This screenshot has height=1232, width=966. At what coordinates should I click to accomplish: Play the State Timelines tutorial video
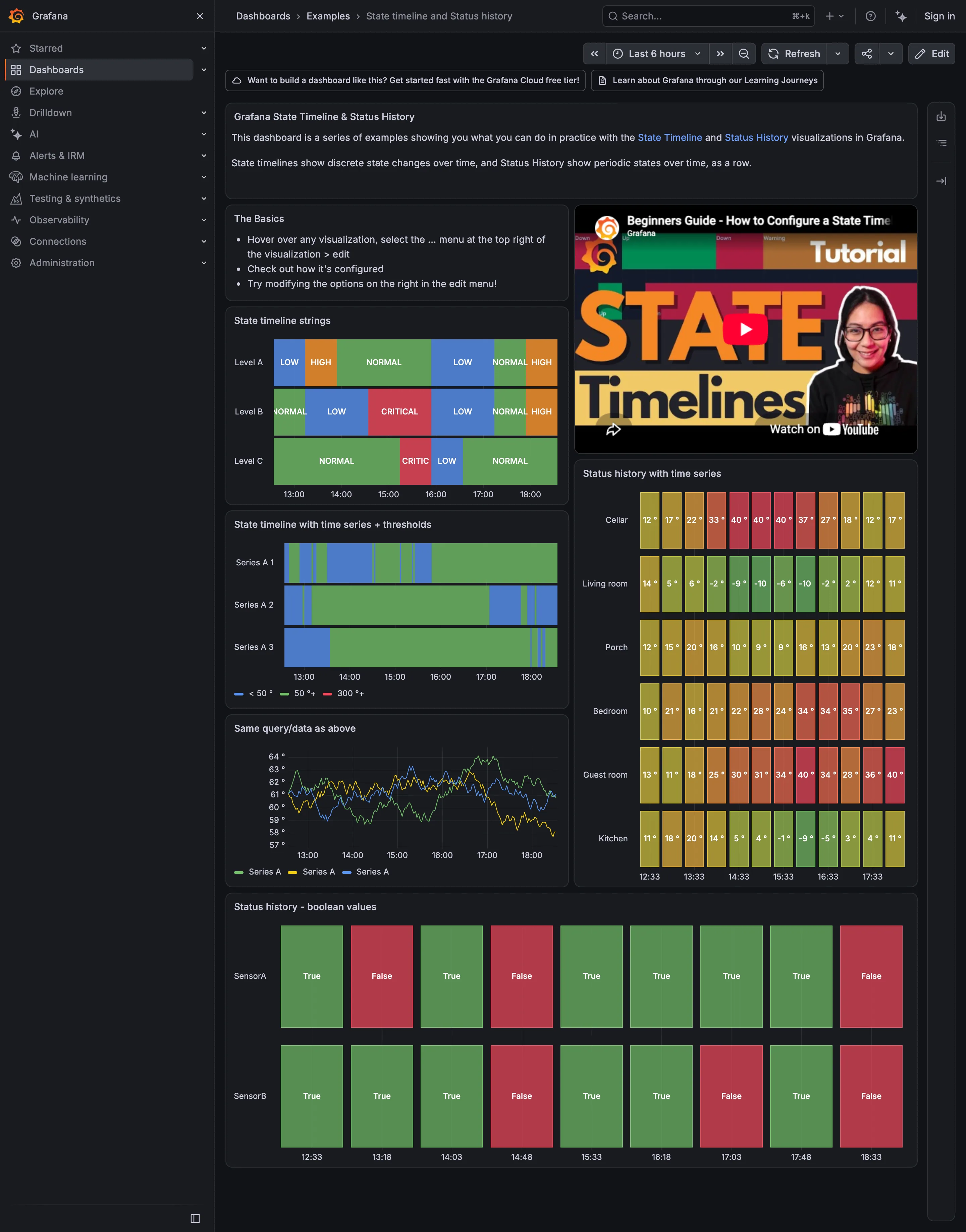coord(745,329)
